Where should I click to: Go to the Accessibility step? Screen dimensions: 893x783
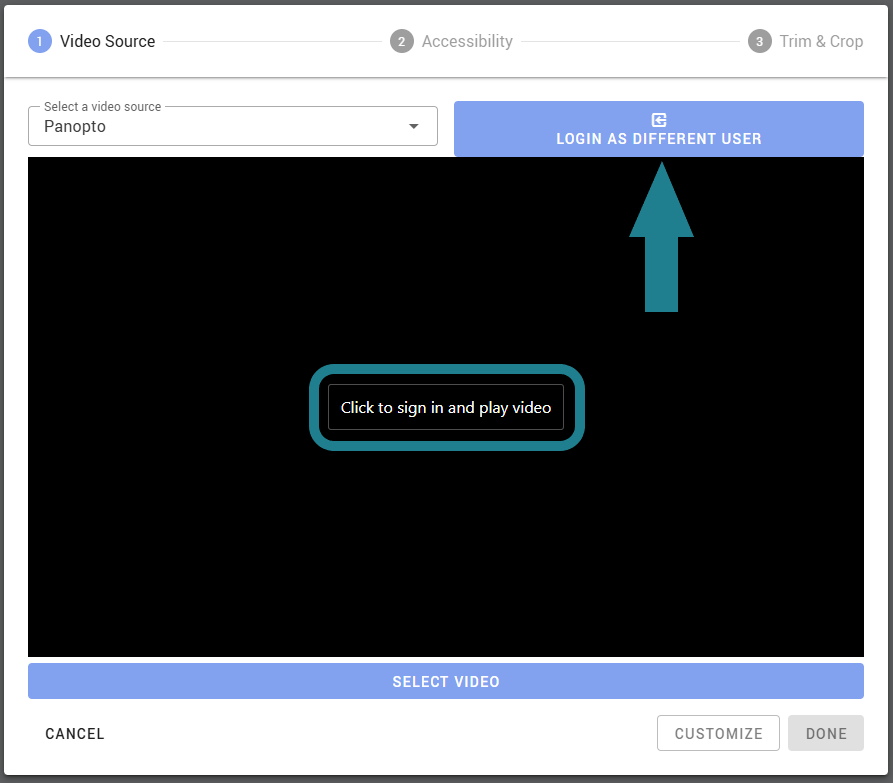(x=452, y=41)
